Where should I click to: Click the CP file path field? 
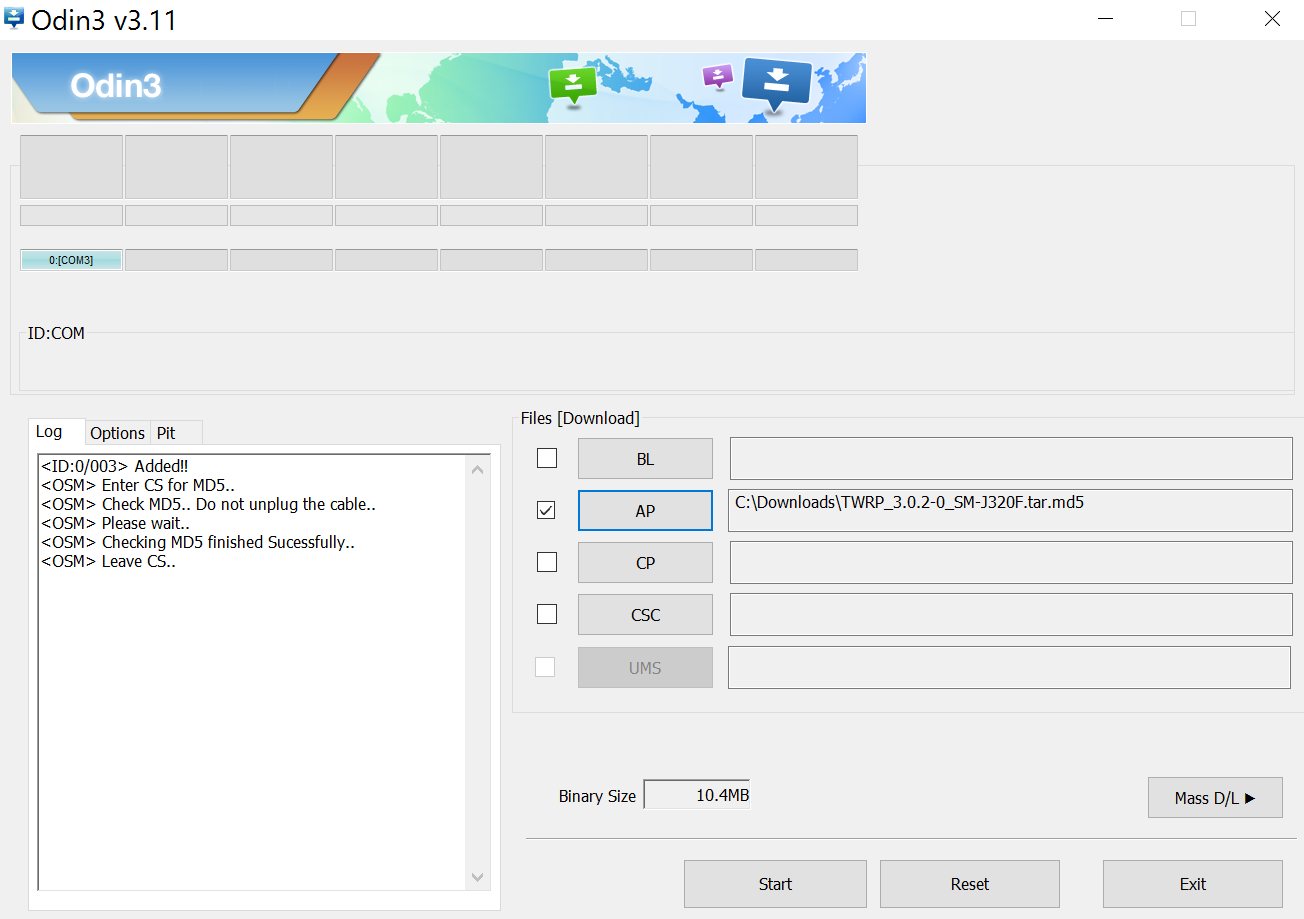coord(1011,562)
